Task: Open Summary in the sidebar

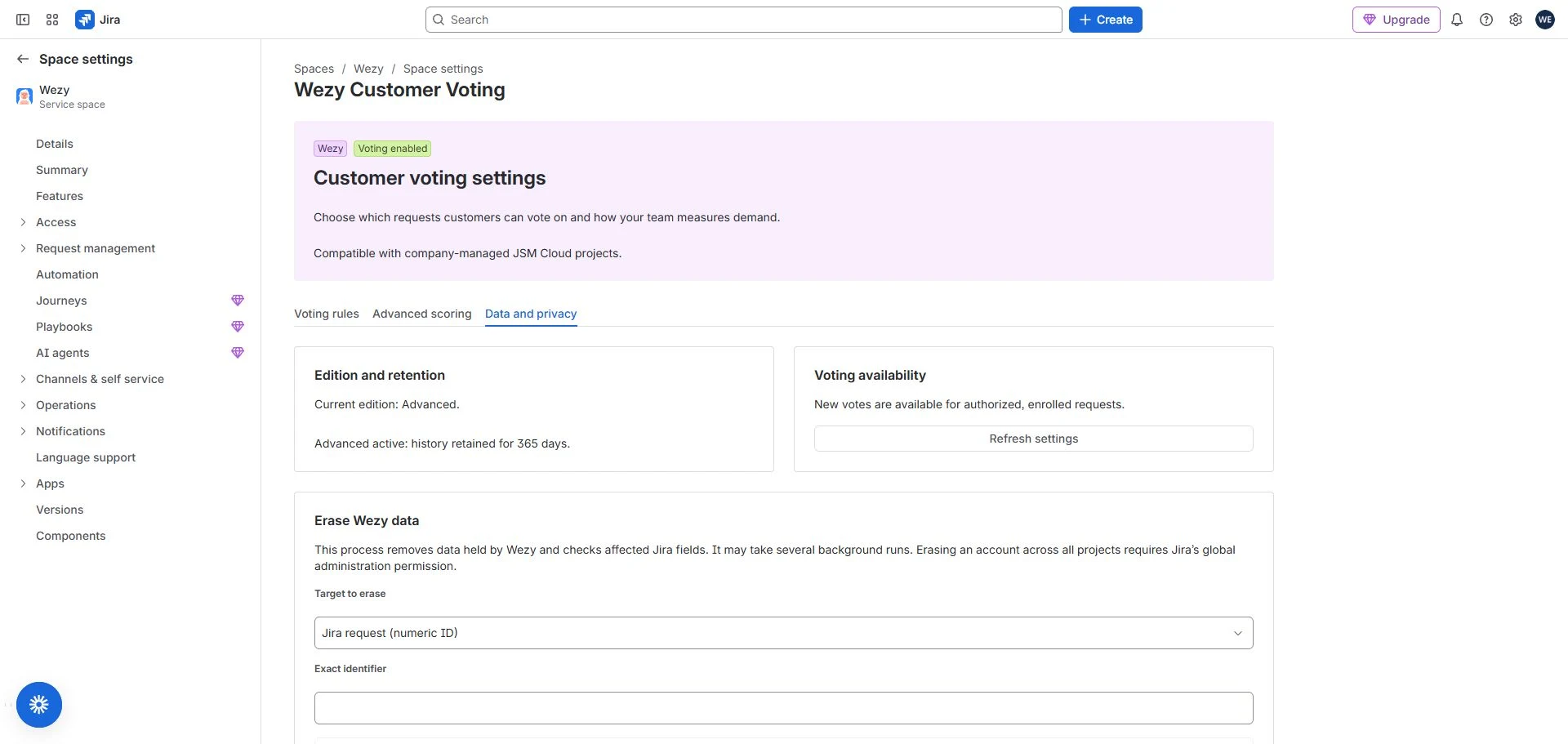Action: tap(62, 170)
